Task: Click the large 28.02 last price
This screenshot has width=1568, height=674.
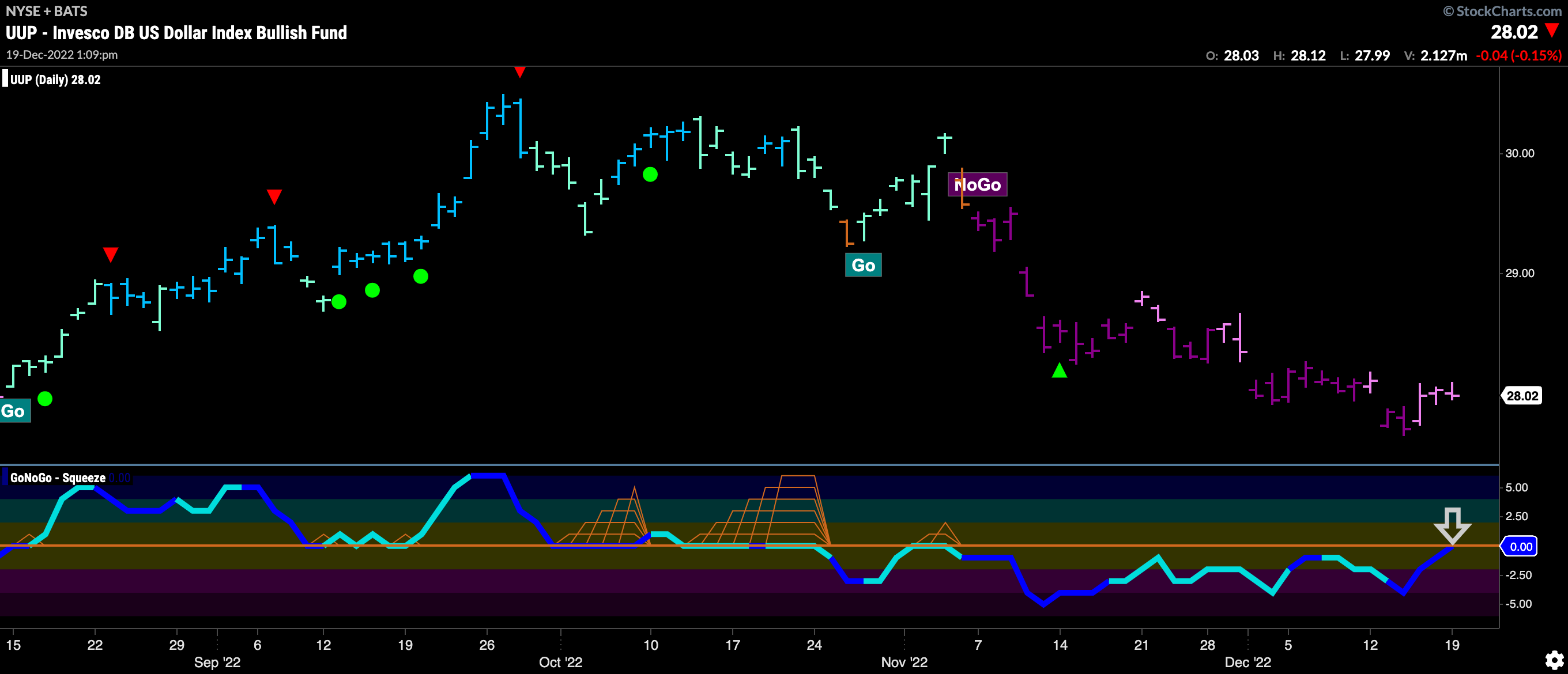Action: [1514, 32]
